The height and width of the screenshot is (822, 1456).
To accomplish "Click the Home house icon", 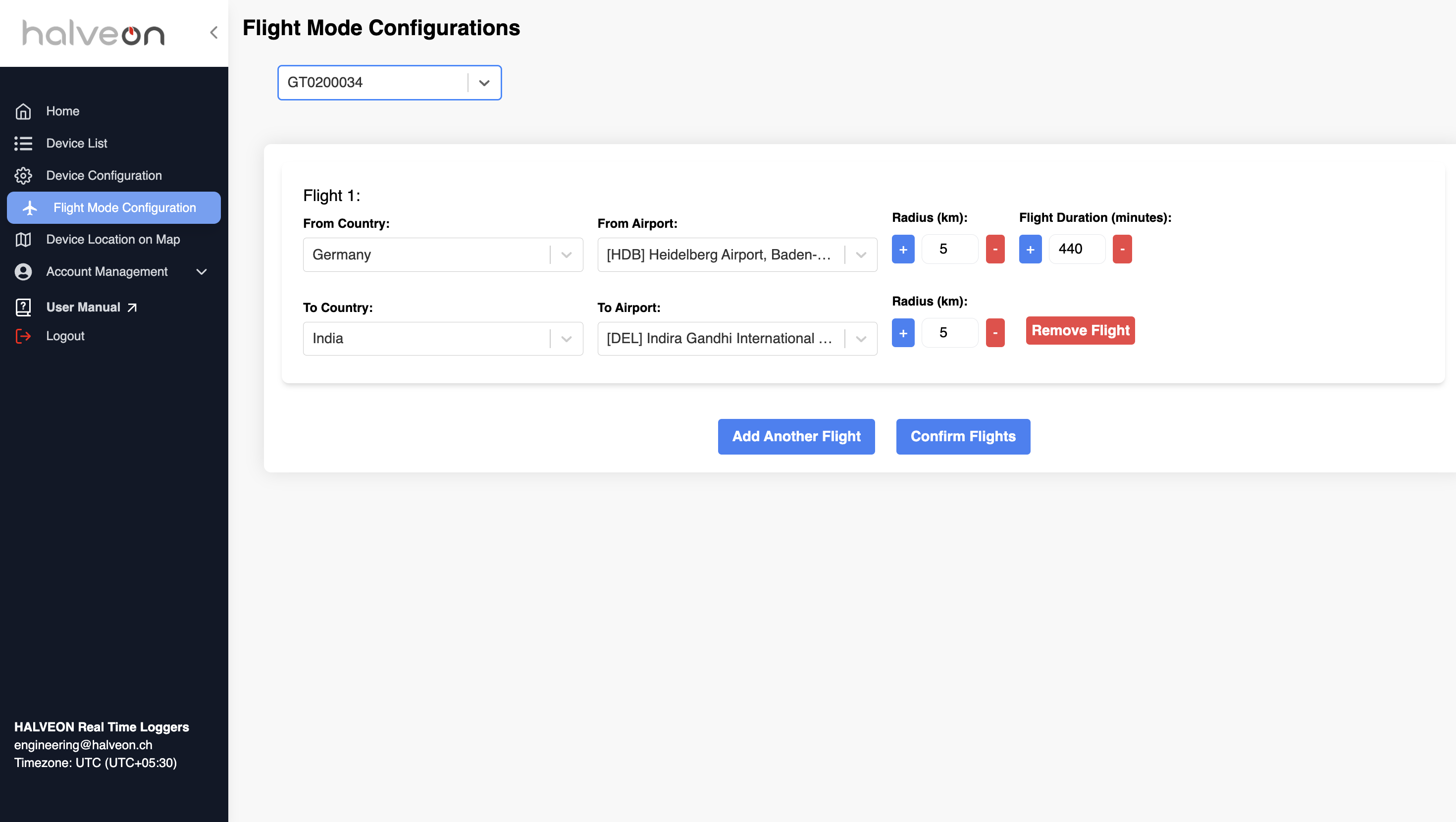I will pos(23,111).
